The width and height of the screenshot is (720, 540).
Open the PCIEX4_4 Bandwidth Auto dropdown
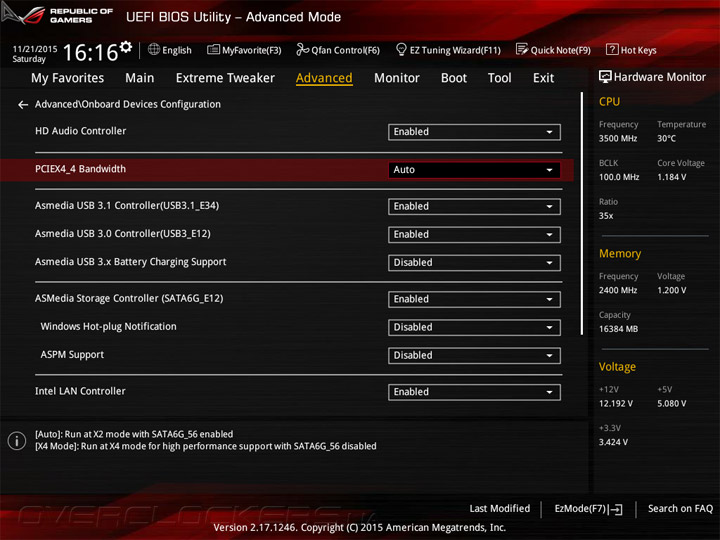coord(474,170)
